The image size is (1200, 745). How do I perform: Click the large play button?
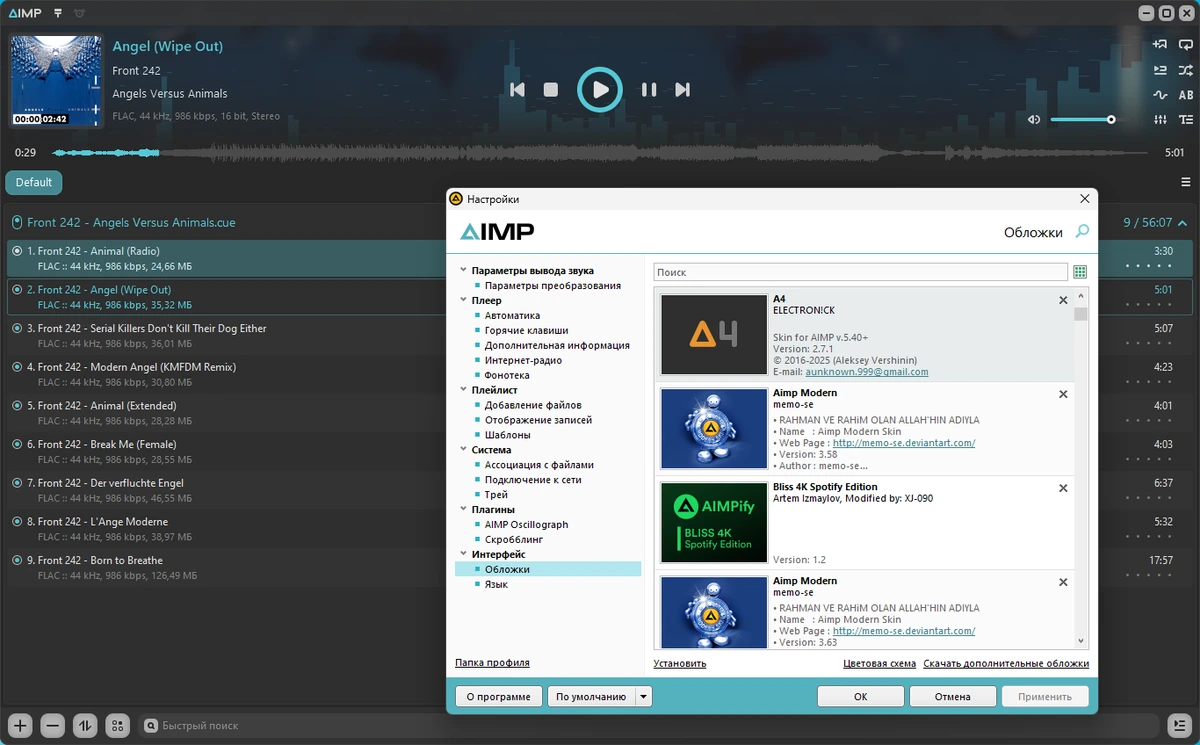click(600, 90)
